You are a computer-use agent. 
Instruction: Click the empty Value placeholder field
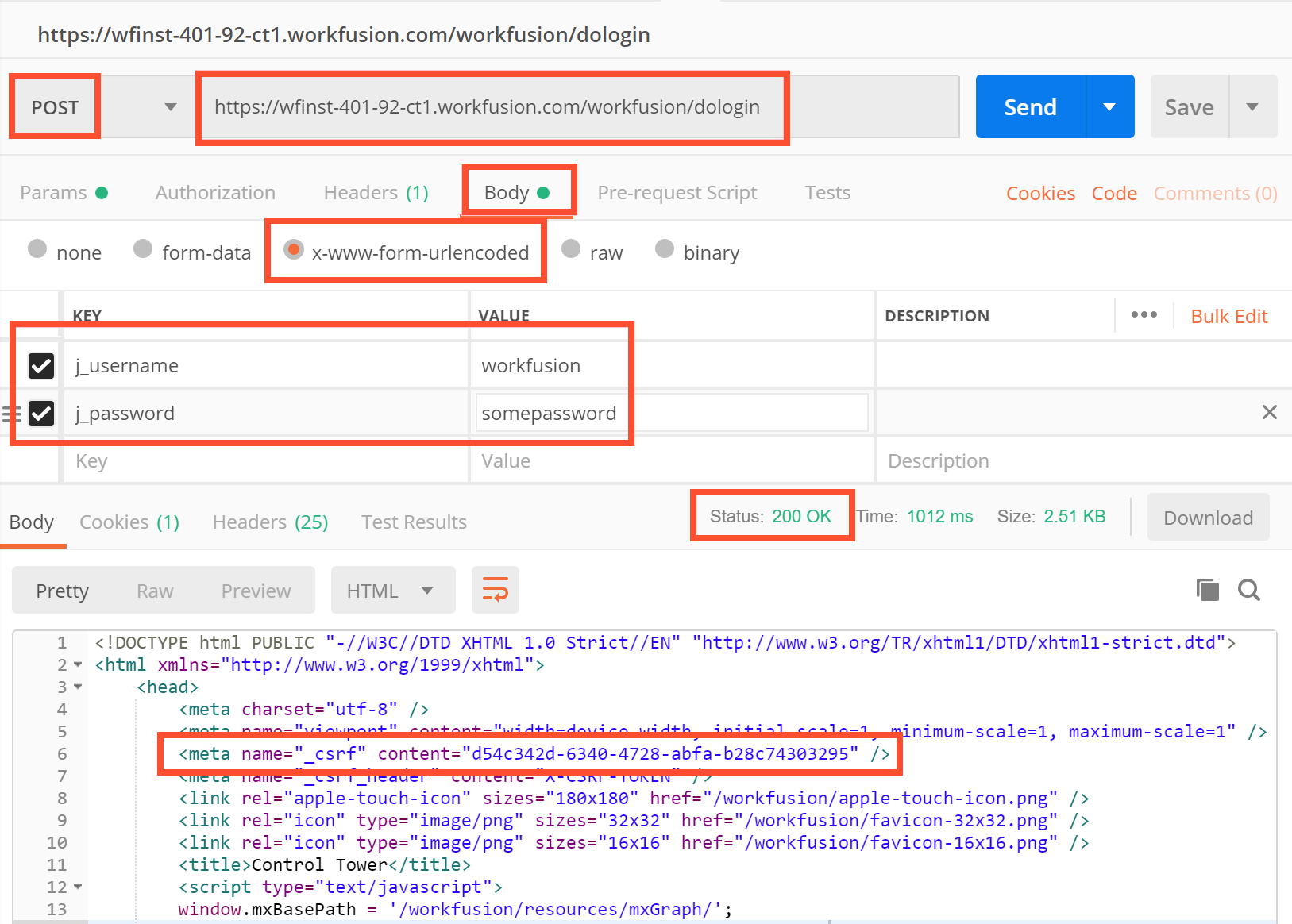672,460
